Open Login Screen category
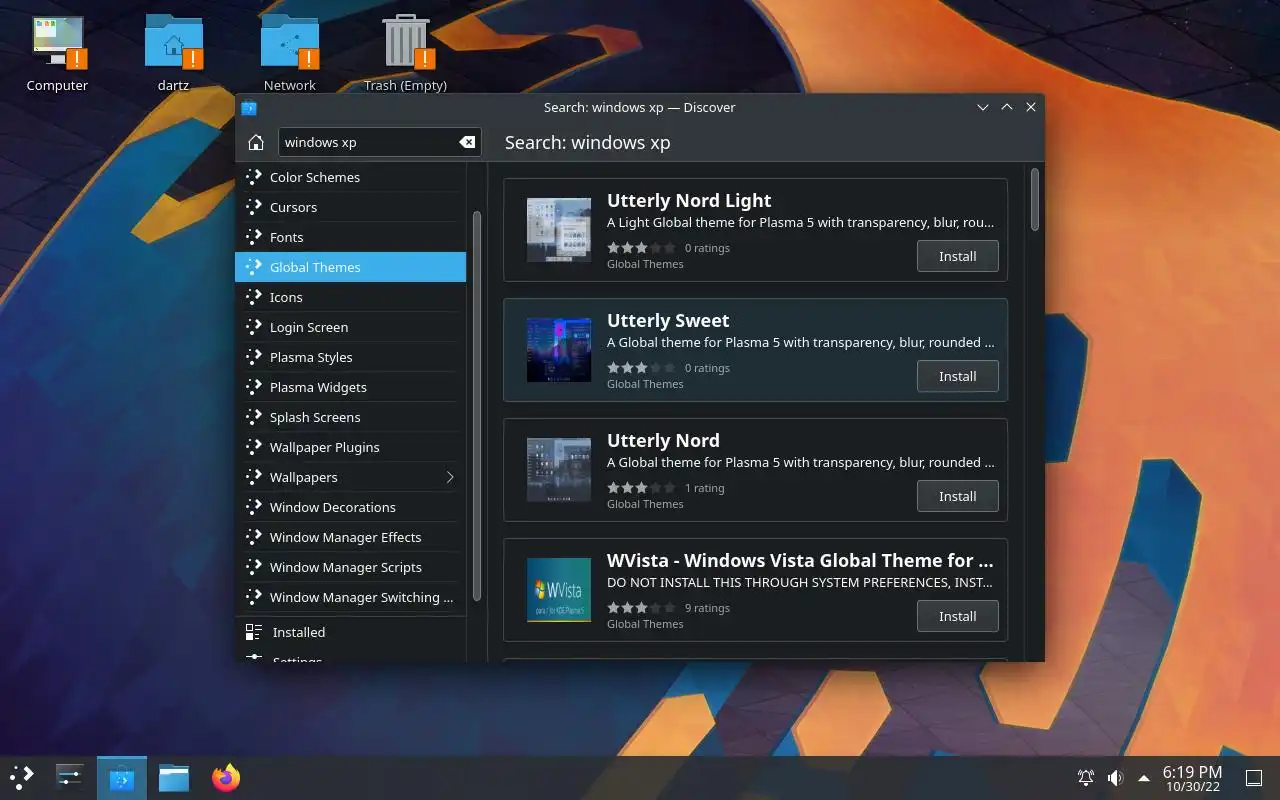 (x=350, y=327)
